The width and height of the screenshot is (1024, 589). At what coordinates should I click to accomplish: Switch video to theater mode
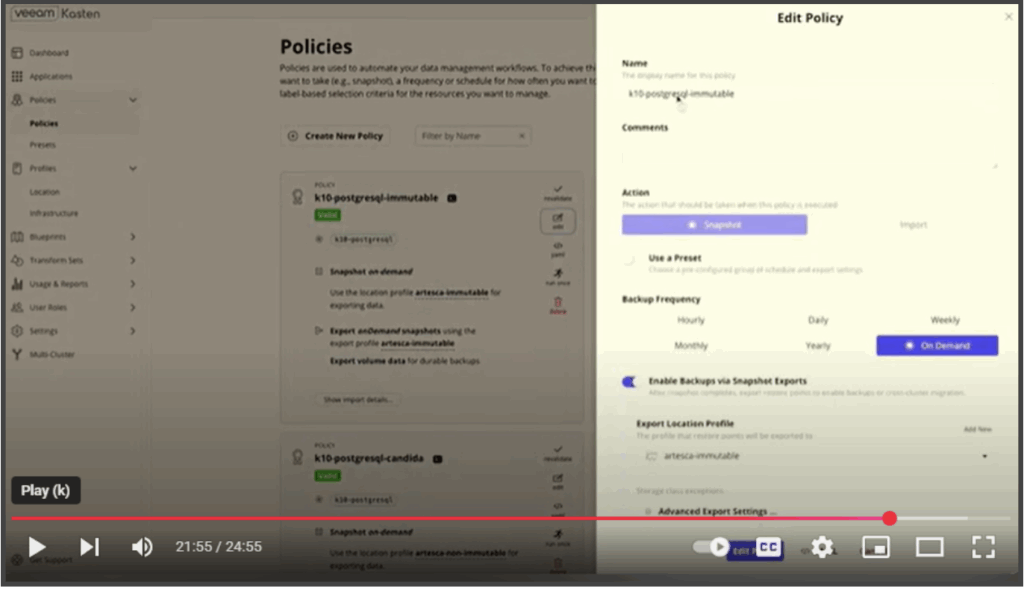[x=929, y=547]
